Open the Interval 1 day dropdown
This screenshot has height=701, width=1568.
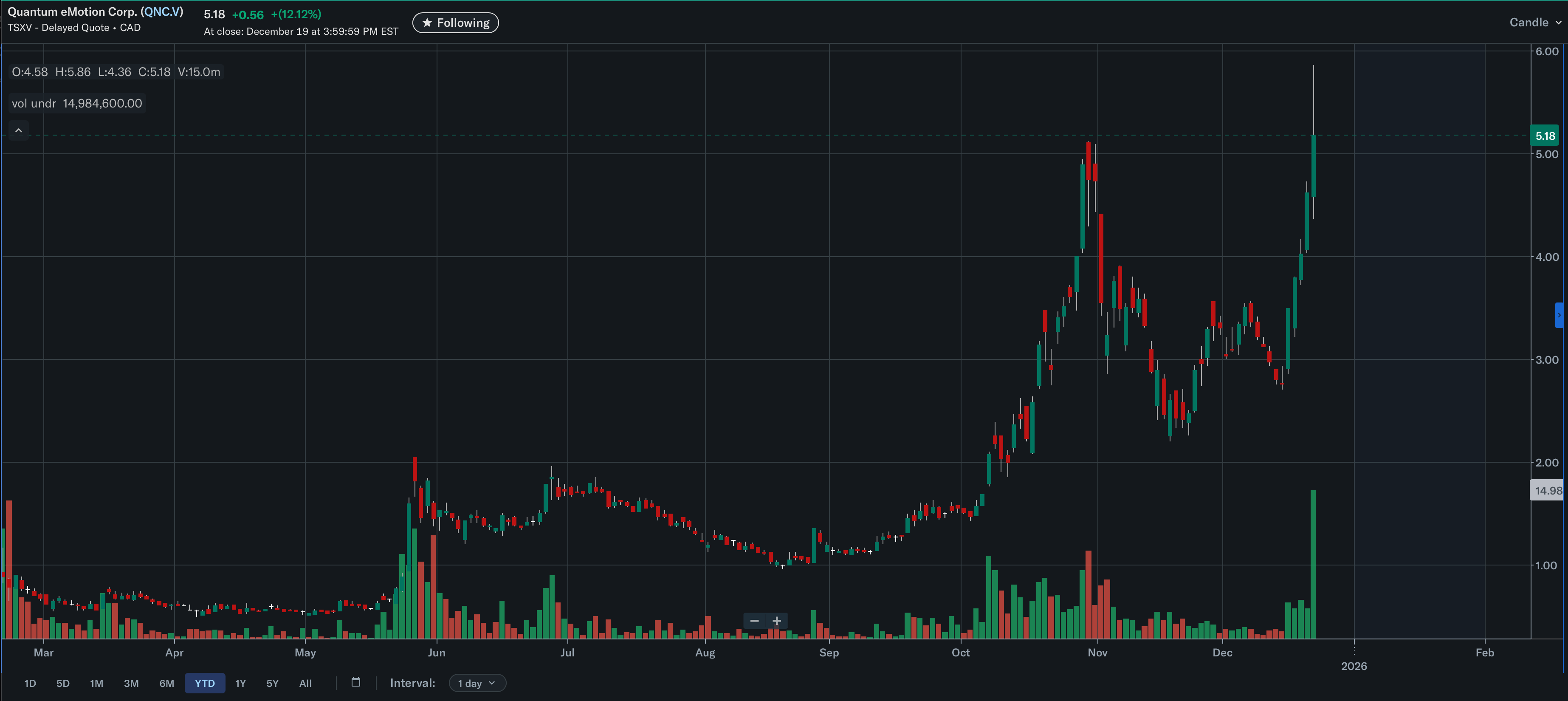(x=477, y=683)
